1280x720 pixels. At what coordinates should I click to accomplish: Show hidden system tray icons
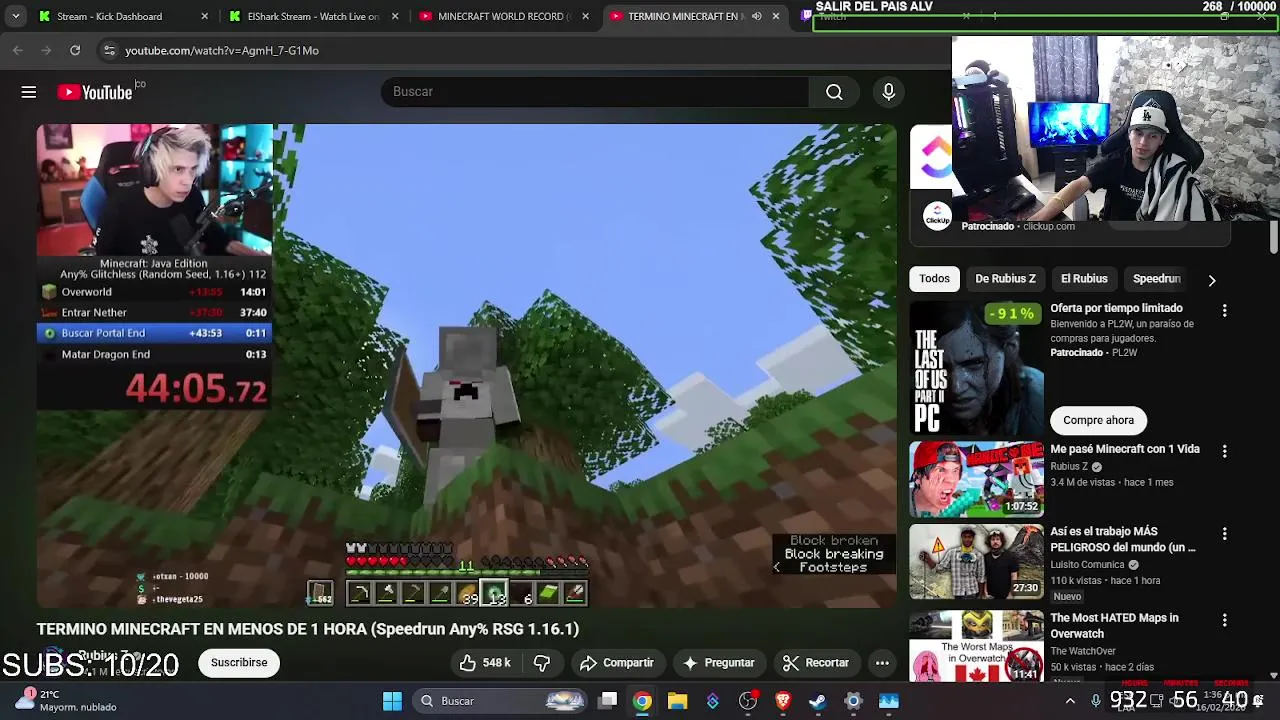[1070, 701]
